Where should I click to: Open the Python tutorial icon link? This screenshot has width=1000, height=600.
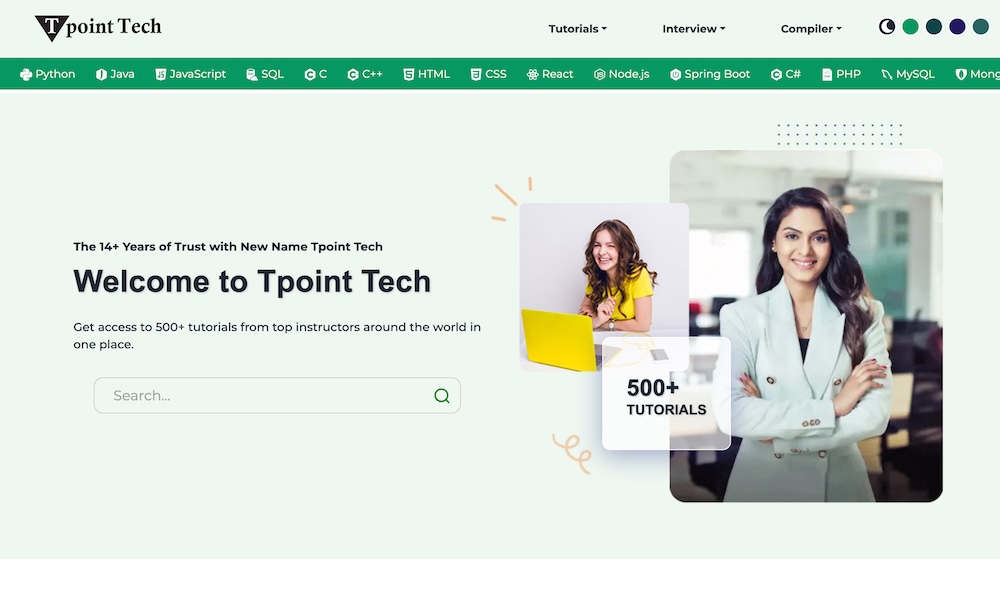(x=26, y=74)
